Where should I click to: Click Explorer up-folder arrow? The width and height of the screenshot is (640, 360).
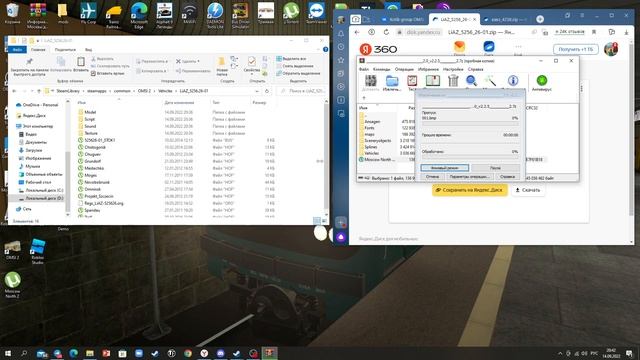[x=39, y=91]
